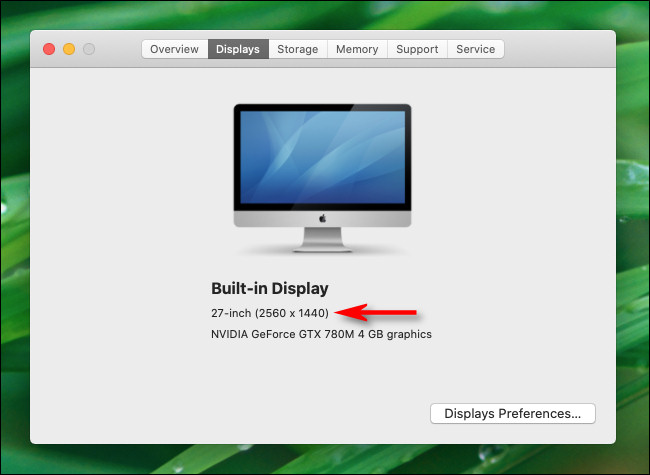The image size is (650, 475).
Task: Open the Support tab
Action: tap(417, 49)
